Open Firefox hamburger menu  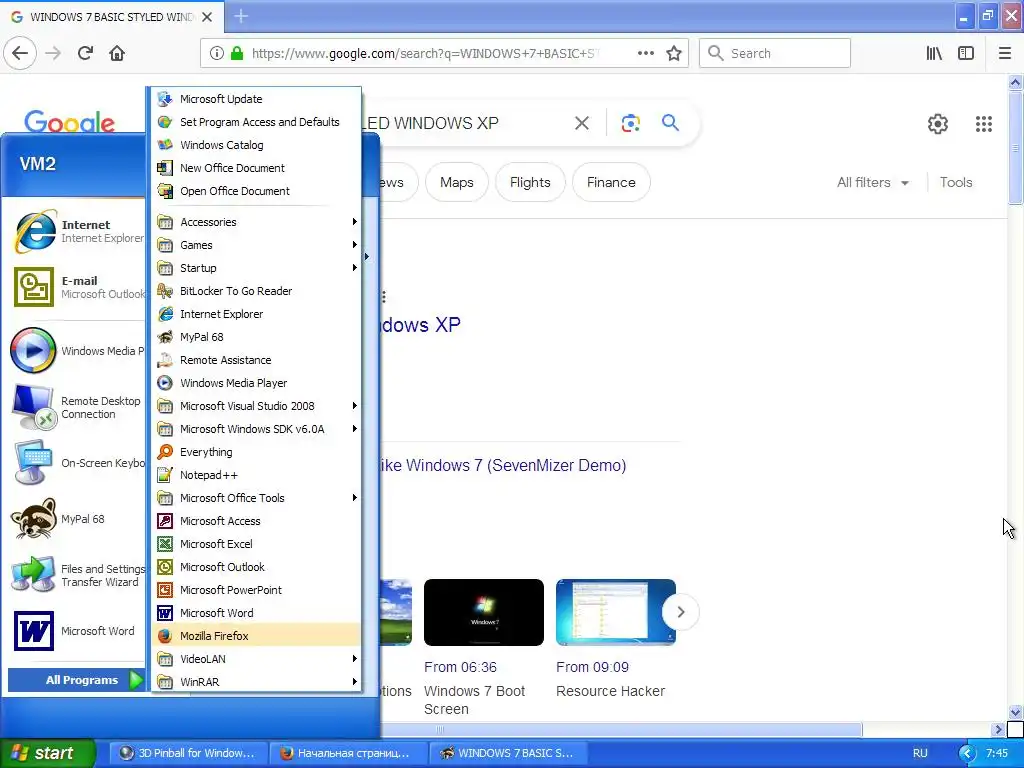click(x=1004, y=54)
